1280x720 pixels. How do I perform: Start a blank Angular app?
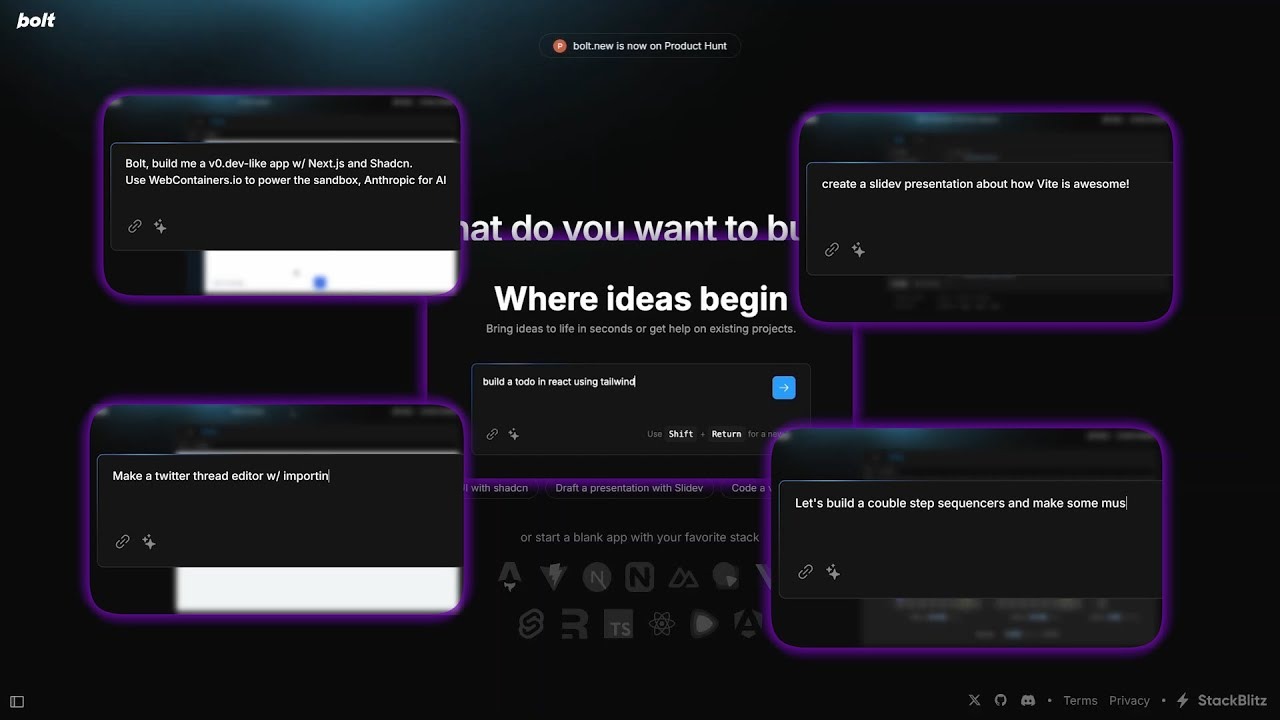[x=748, y=625]
